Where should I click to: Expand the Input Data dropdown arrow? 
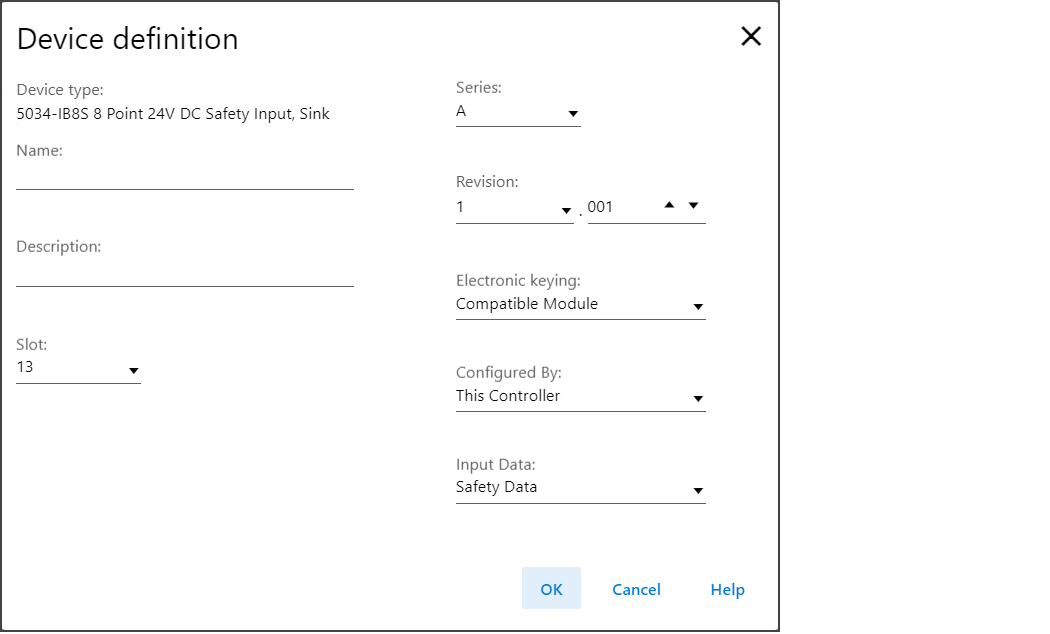tap(698, 491)
